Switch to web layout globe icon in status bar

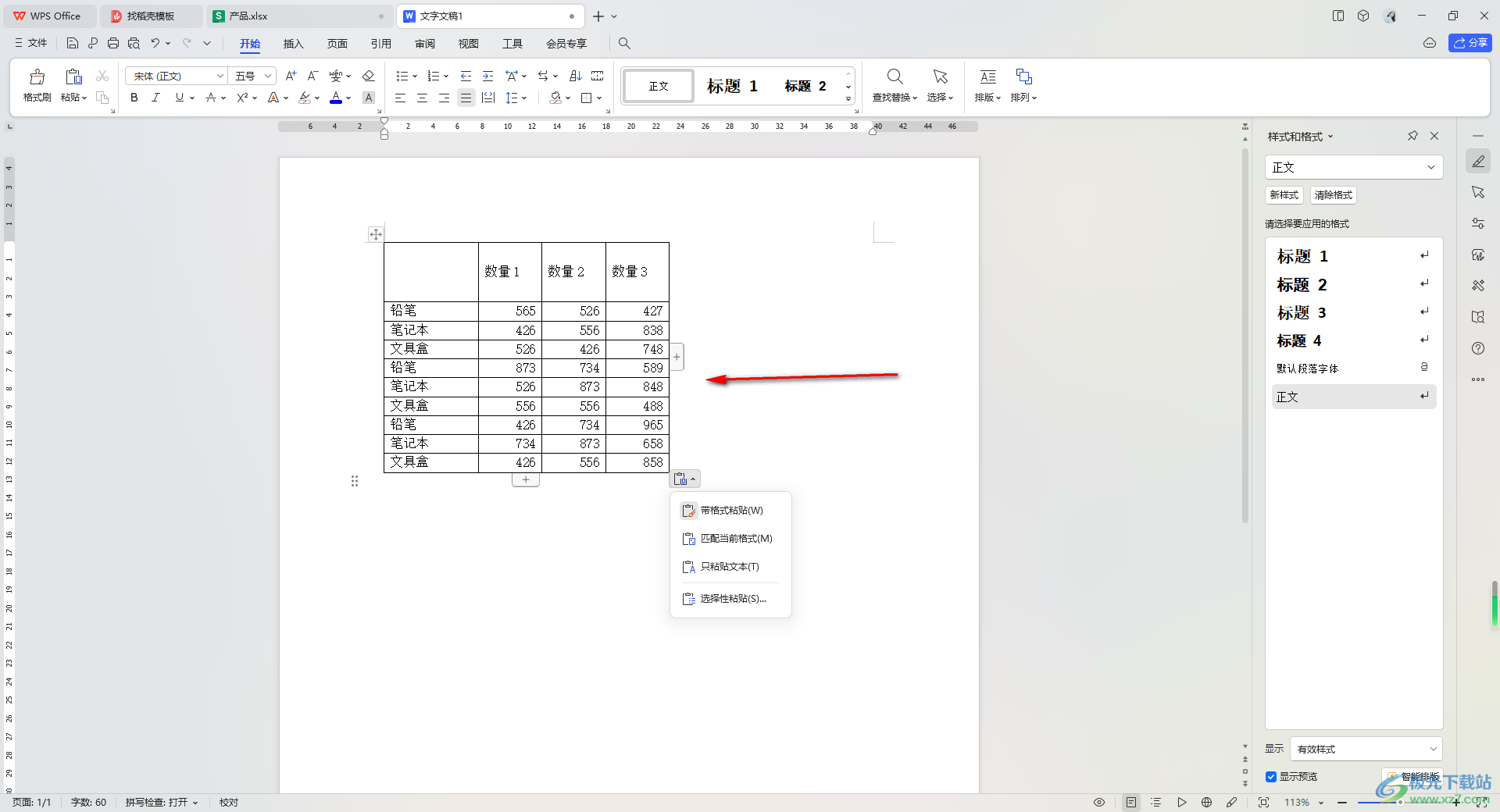pyautogui.click(x=1206, y=802)
